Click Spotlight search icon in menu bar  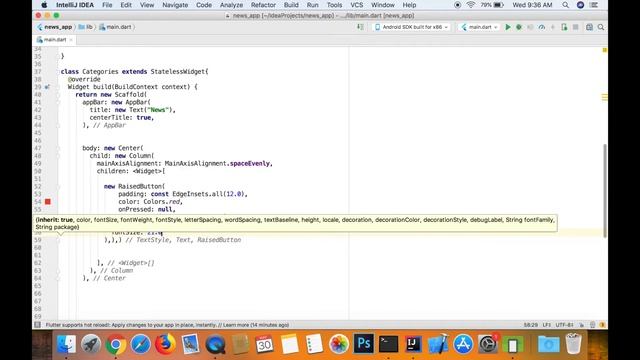tap(565, 5)
